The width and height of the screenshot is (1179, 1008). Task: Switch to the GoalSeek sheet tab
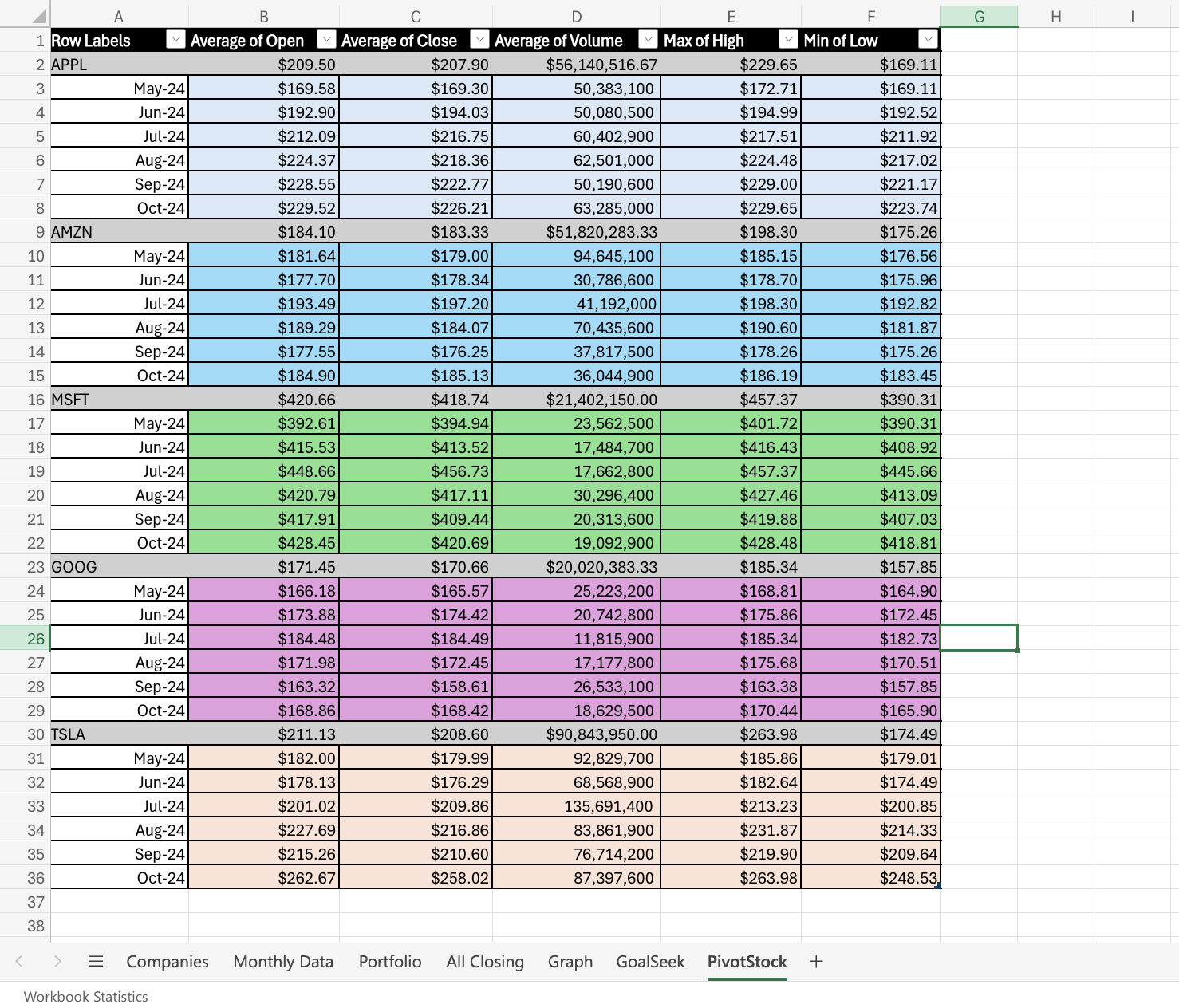(x=650, y=962)
